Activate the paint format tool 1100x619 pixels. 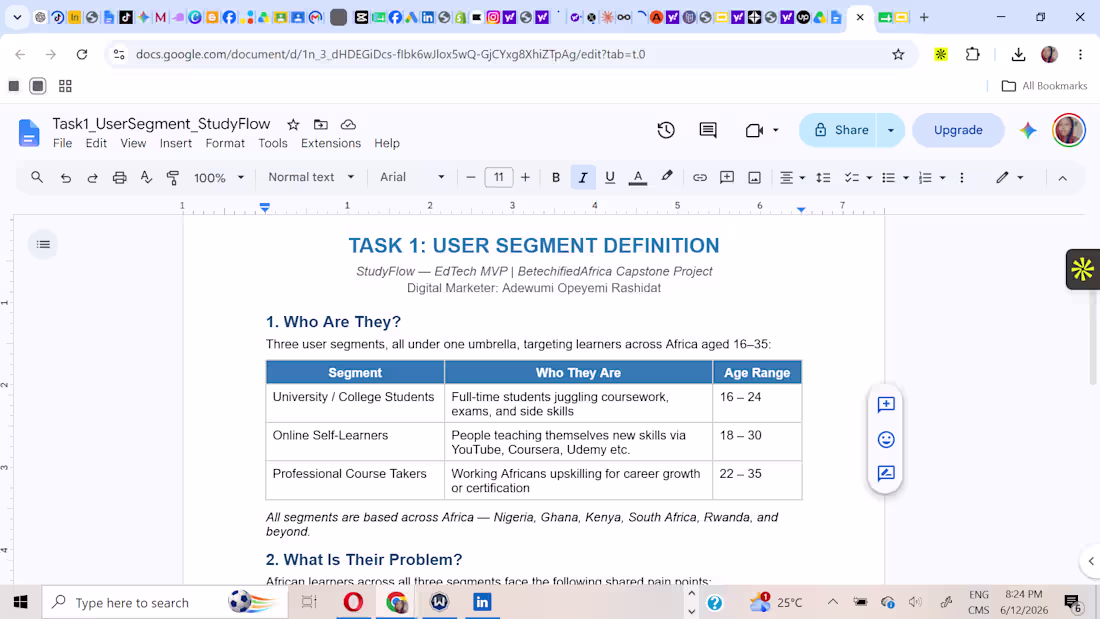click(173, 178)
